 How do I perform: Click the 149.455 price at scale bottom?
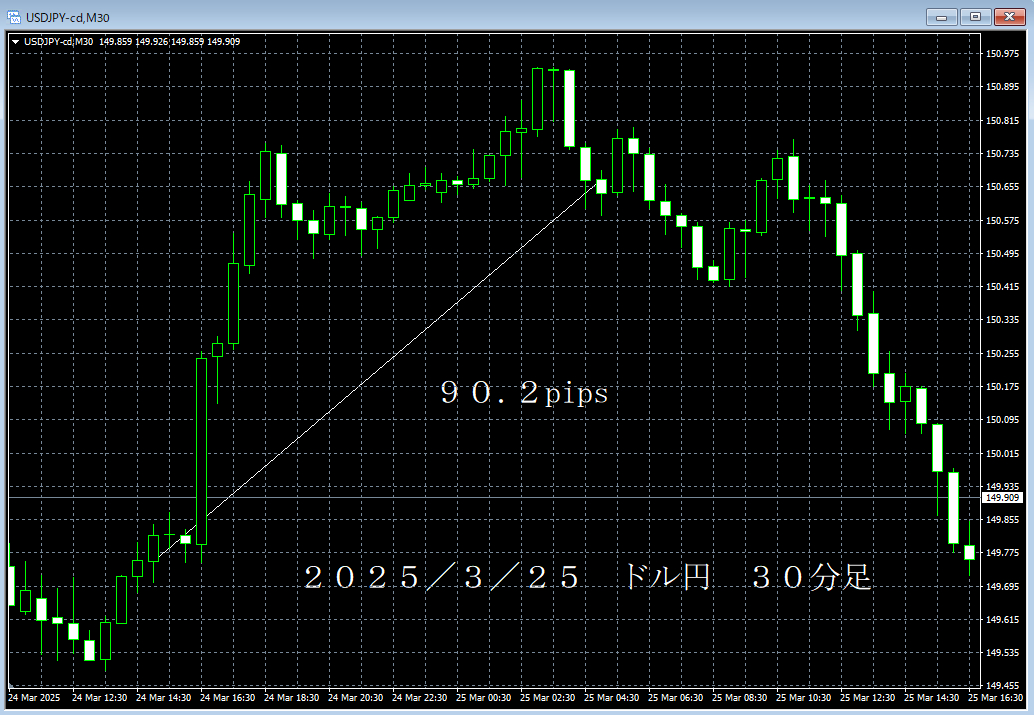1000,685
